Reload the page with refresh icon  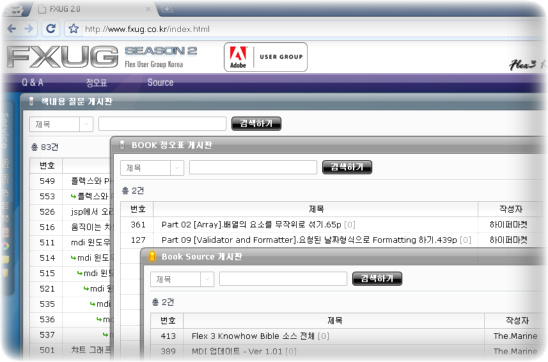click(x=51, y=29)
